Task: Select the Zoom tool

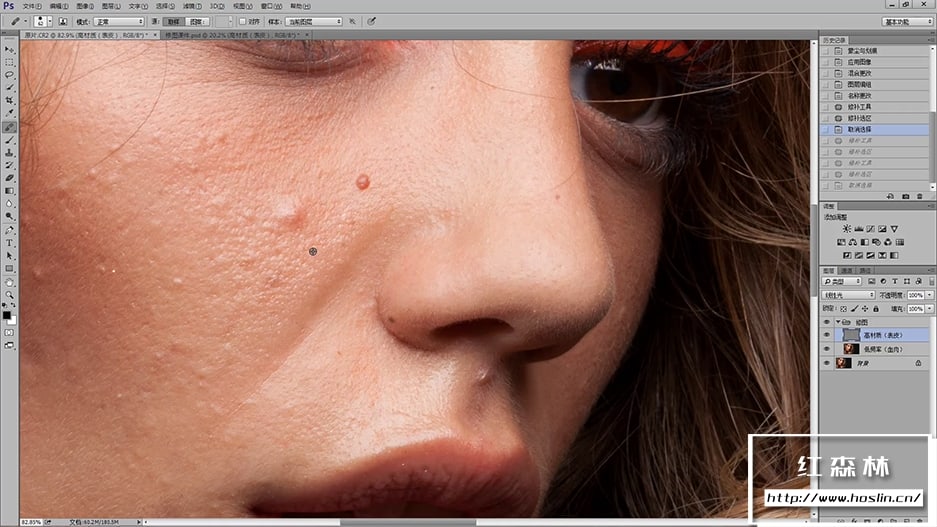Action: pyautogui.click(x=9, y=295)
